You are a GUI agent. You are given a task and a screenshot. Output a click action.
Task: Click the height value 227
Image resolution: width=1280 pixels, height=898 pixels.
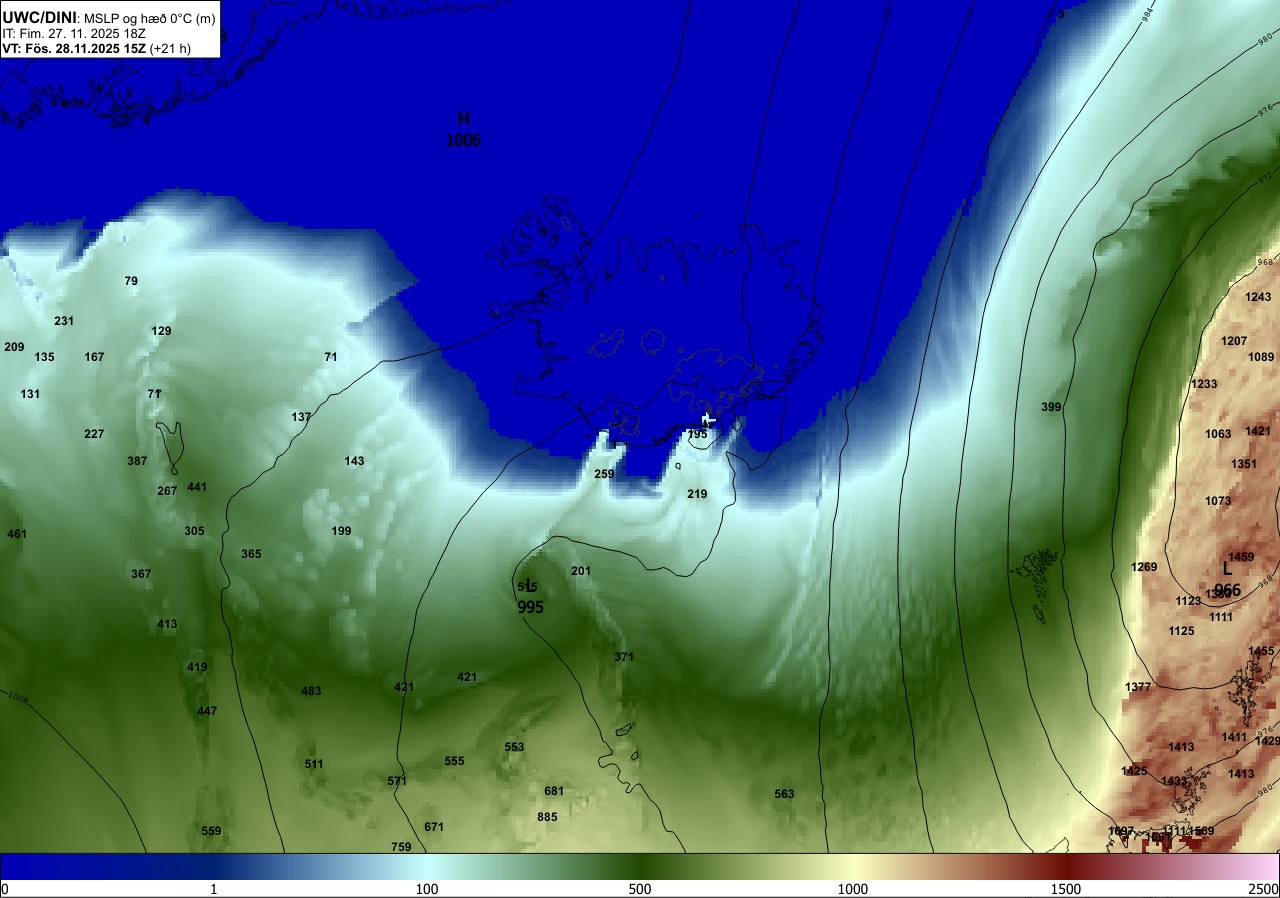click(x=94, y=434)
